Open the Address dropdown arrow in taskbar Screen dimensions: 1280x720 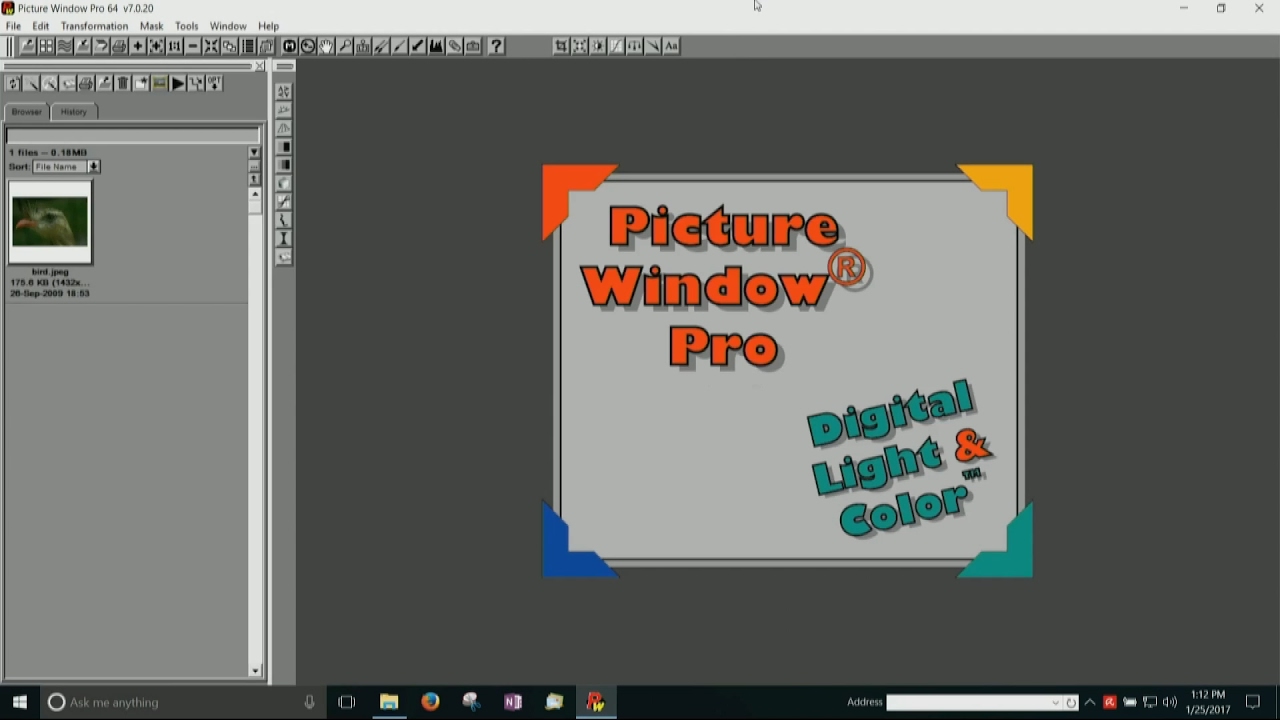point(1055,702)
